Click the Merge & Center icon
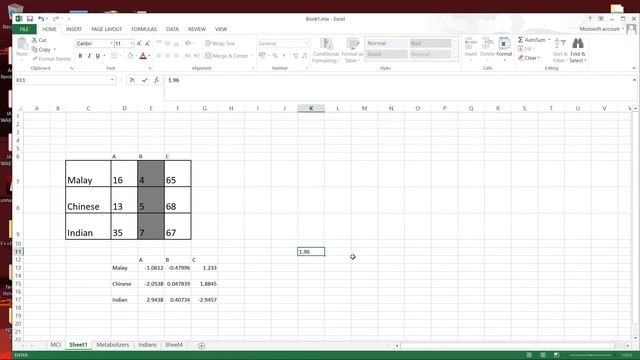640x360 pixels. [208, 56]
